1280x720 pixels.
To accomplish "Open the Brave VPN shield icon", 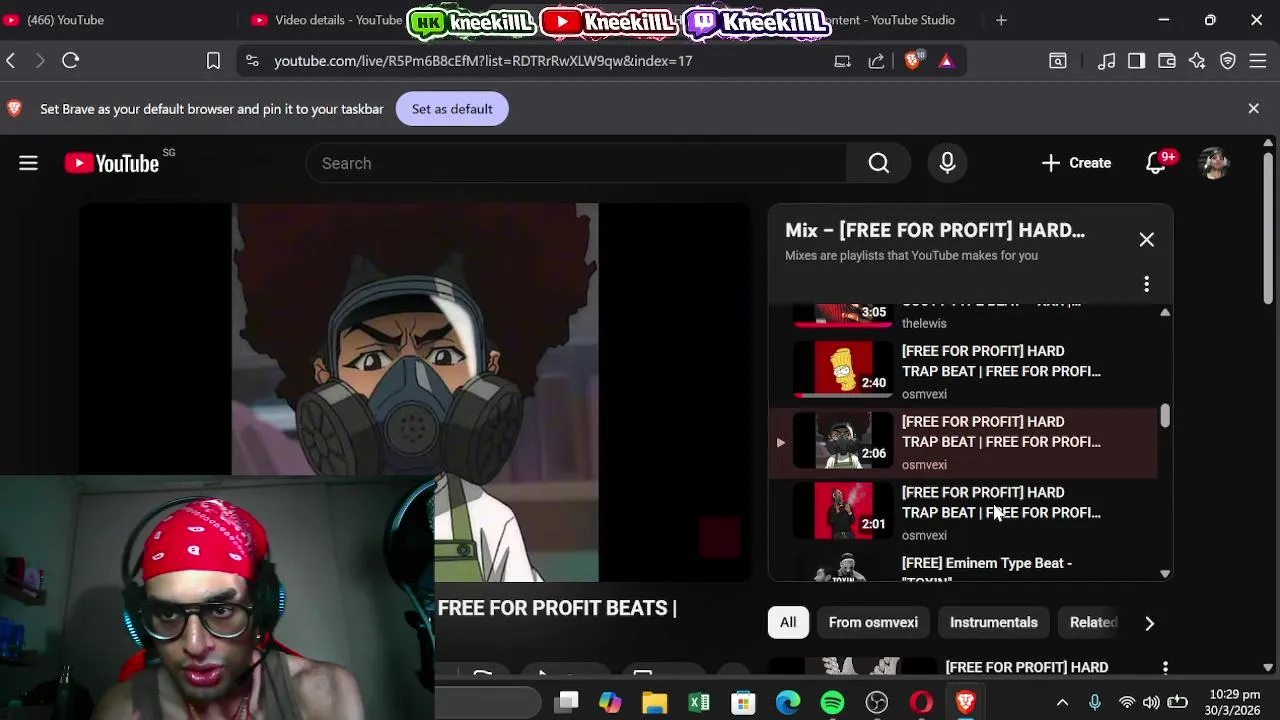I will (1228, 61).
